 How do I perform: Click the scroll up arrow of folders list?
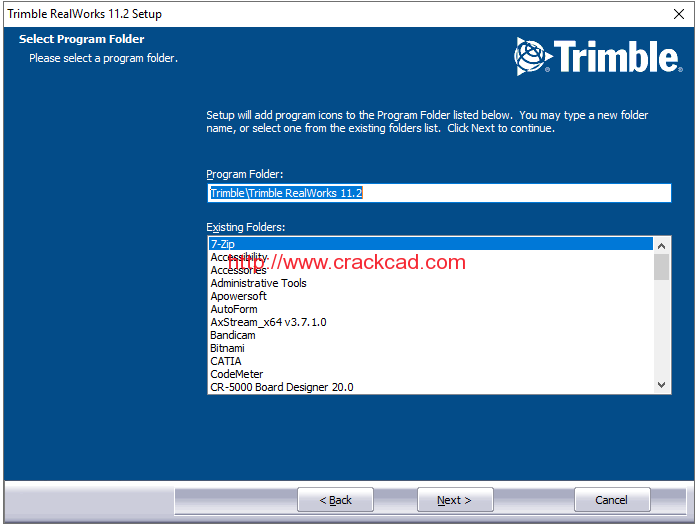[661, 246]
